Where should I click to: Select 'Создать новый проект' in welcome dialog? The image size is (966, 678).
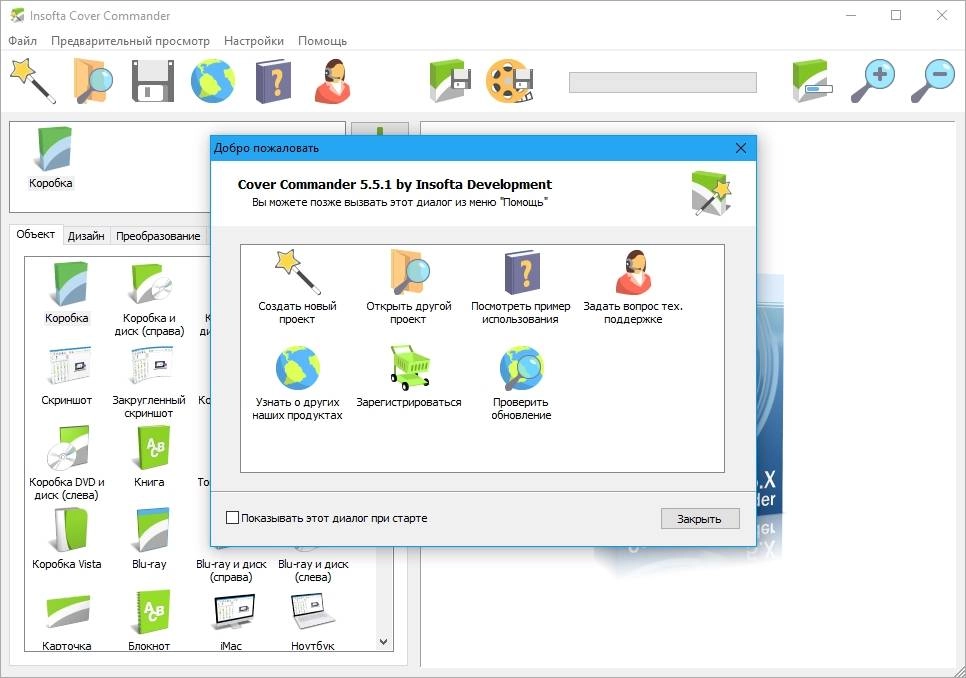coord(297,287)
